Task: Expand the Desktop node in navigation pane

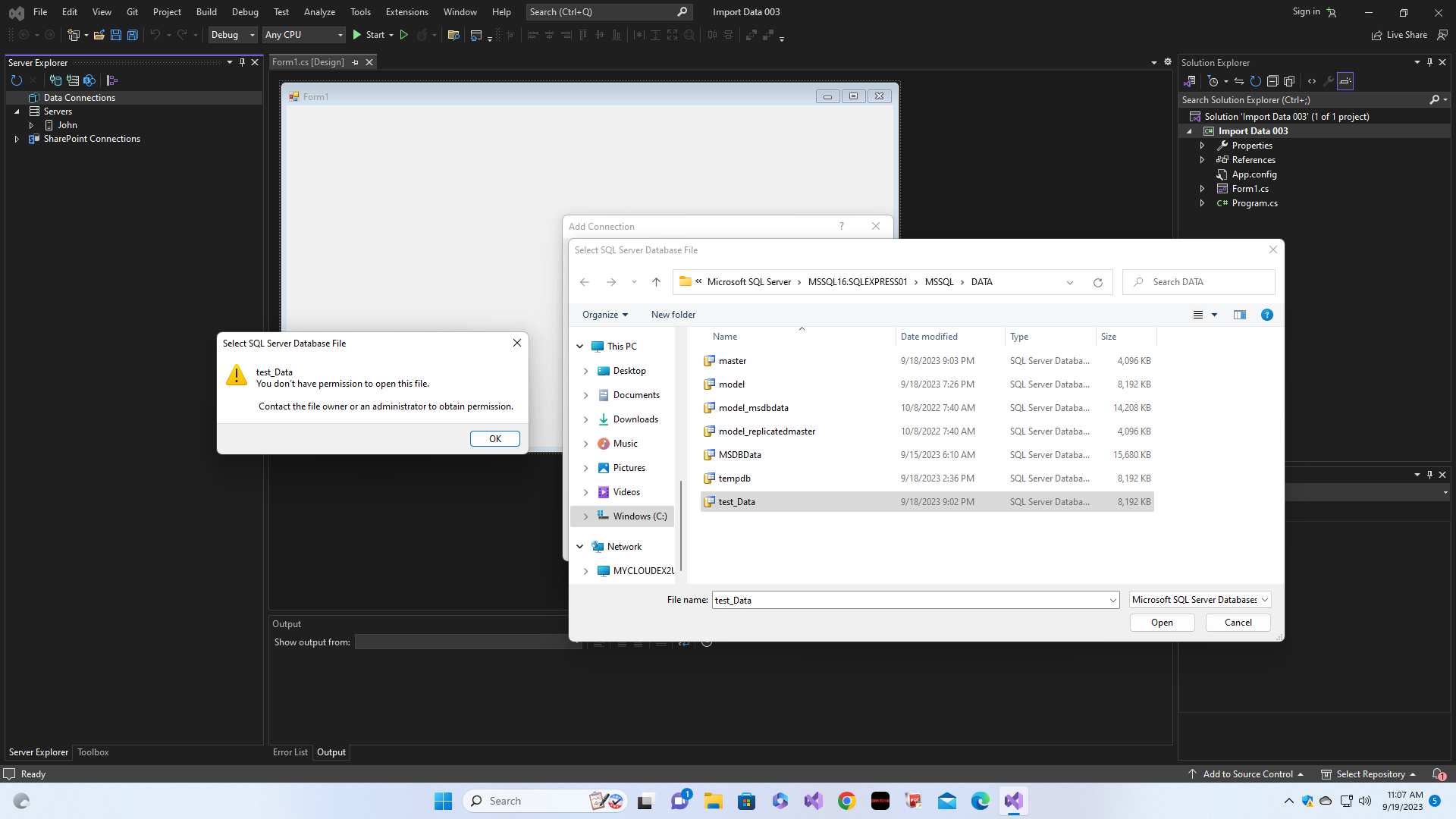Action: [585, 371]
